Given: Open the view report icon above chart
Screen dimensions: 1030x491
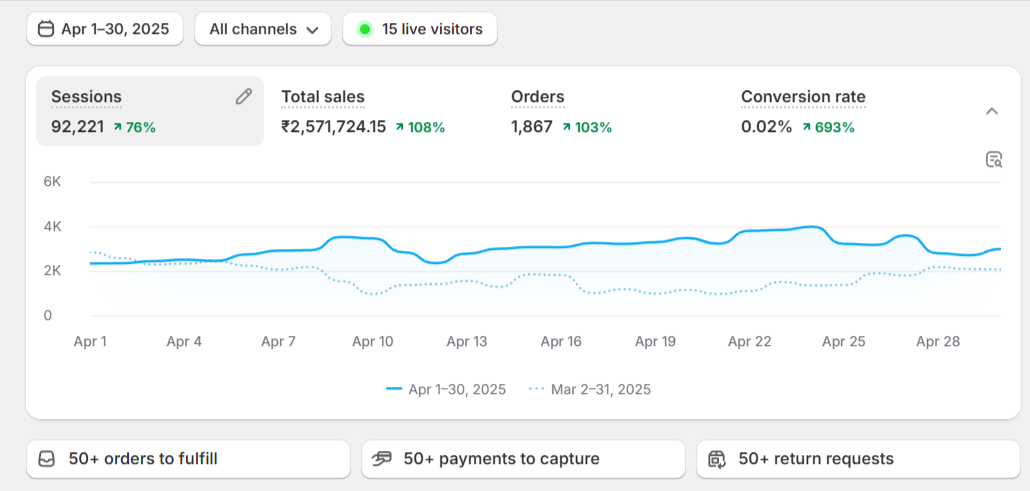Looking at the screenshot, I should pyautogui.click(x=994, y=159).
